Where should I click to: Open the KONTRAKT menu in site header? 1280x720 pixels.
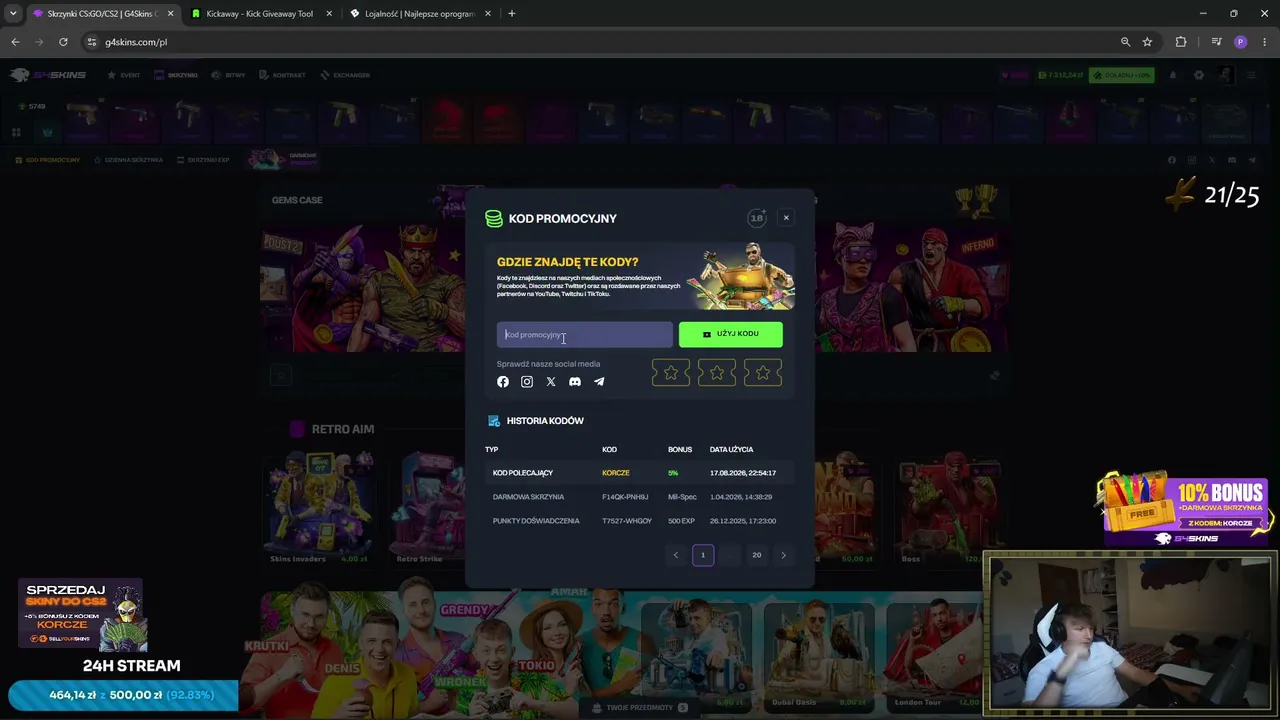pyautogui.click(x=282, y=75)
